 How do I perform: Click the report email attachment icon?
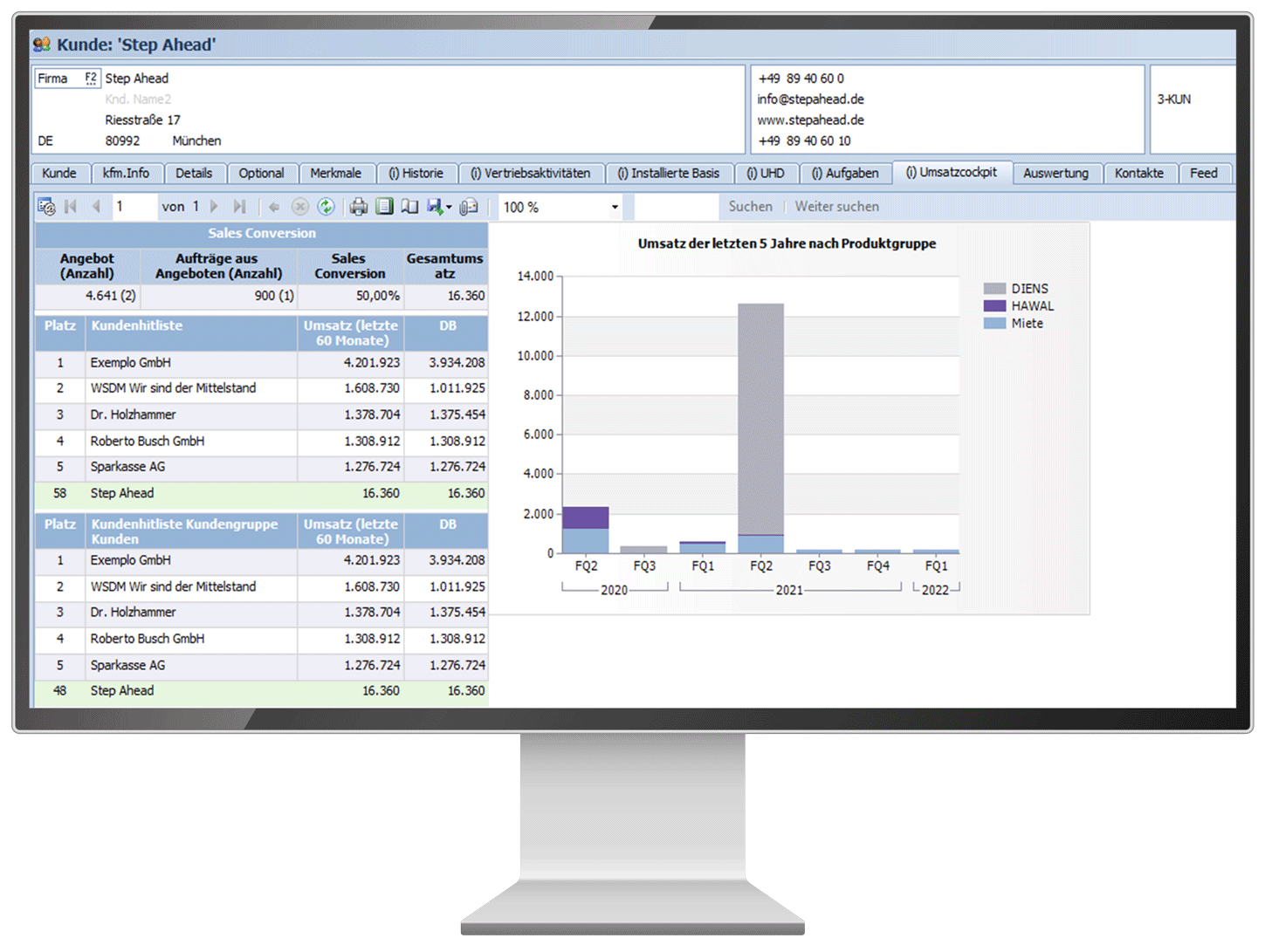[x=469, y=207]
